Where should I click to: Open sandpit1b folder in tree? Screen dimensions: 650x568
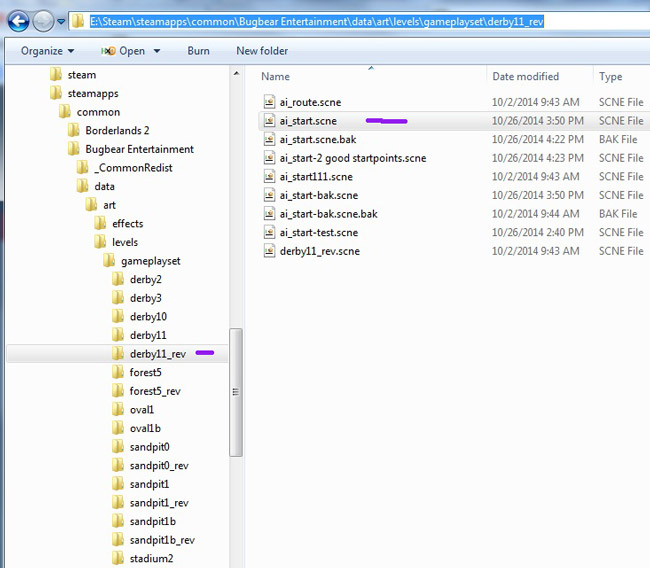pyautogui.click(x=144, y=522)
